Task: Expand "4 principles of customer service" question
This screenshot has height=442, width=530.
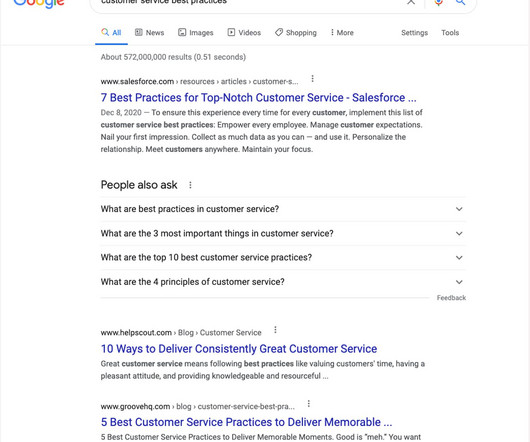Action: pos(283,282)
